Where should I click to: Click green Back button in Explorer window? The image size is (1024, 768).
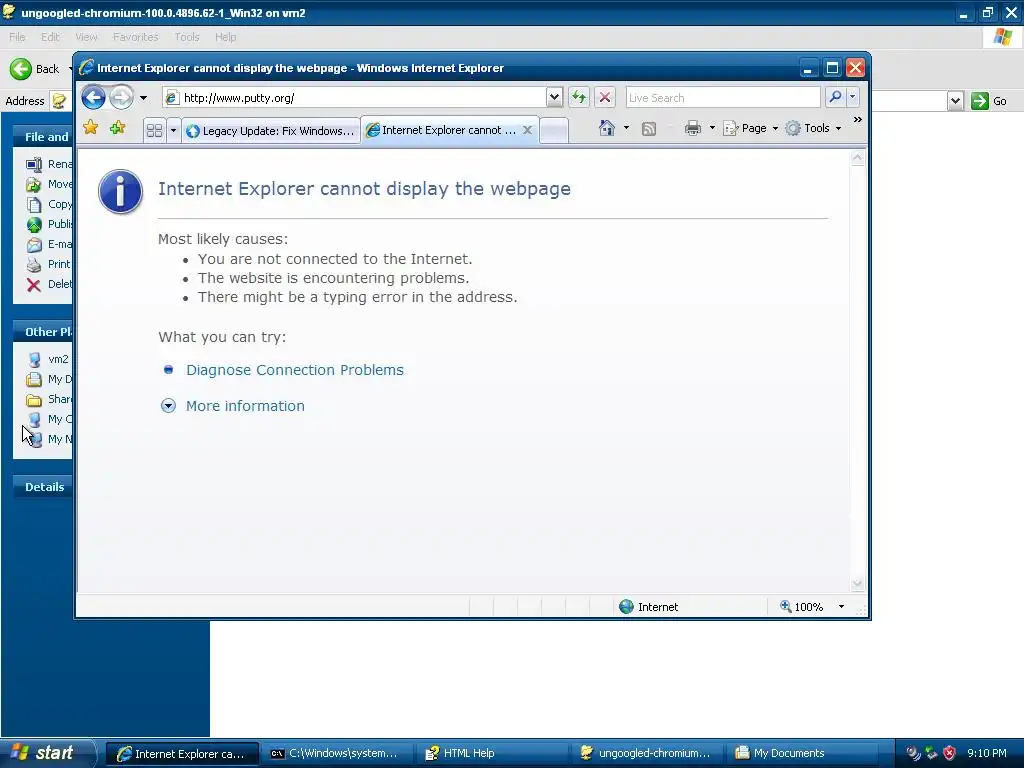point(35,69)
